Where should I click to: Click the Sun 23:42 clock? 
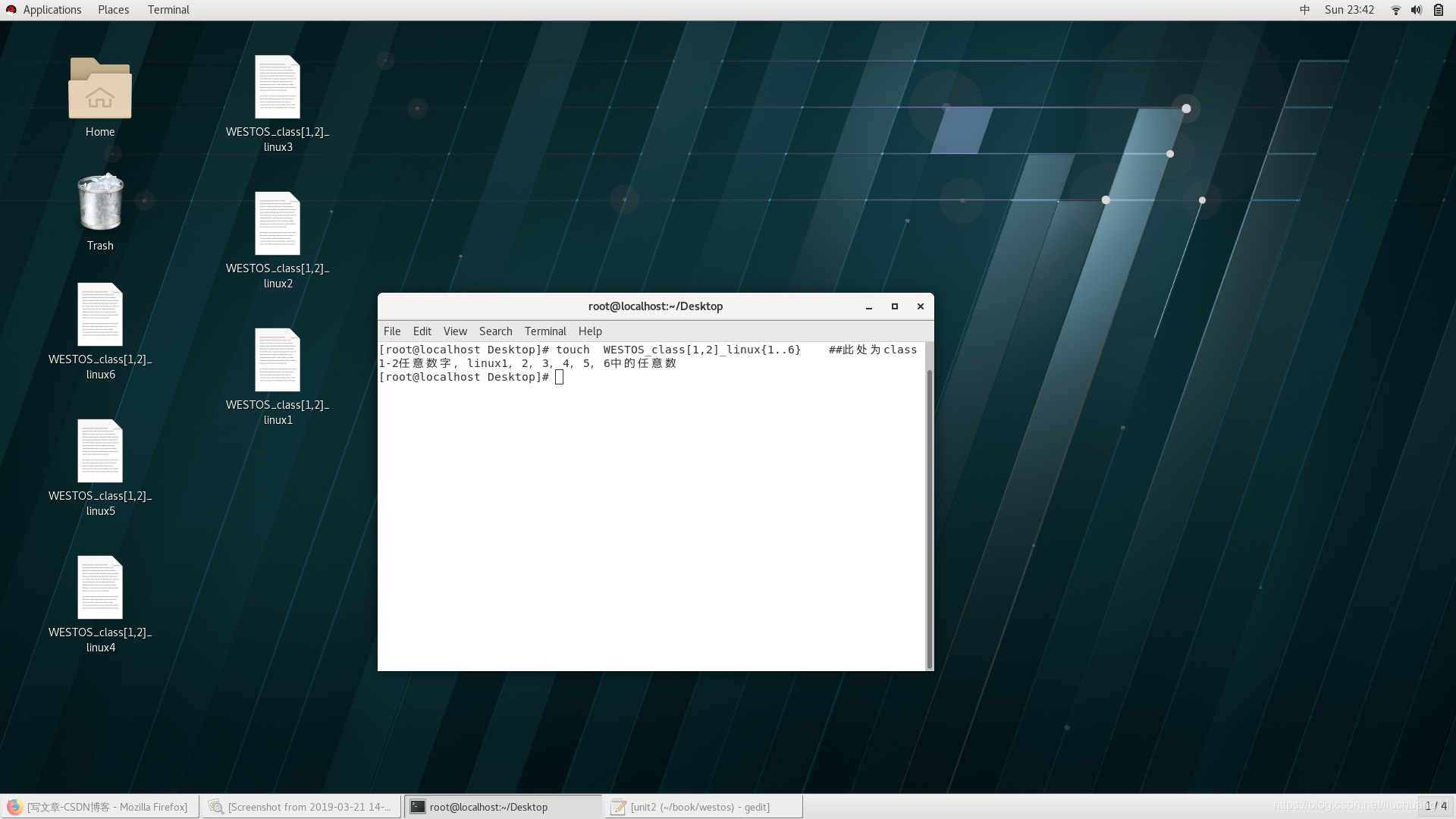(x=1349, y=10)
